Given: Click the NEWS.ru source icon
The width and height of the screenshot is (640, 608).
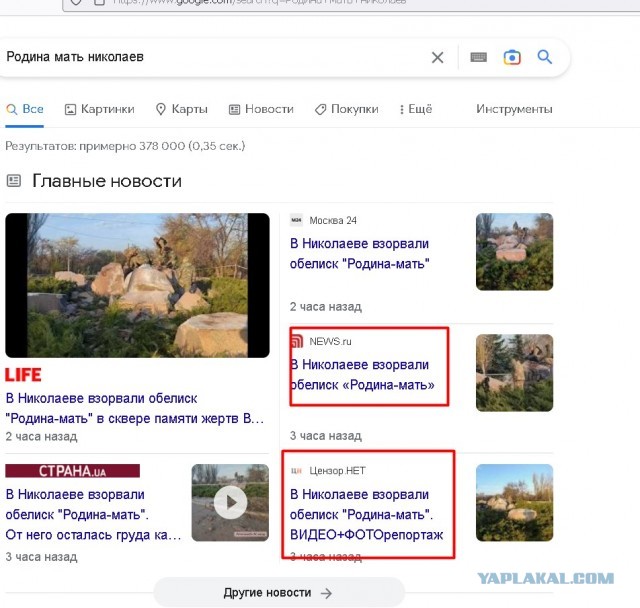Looking at the screenshot, I should click(297, 341).
